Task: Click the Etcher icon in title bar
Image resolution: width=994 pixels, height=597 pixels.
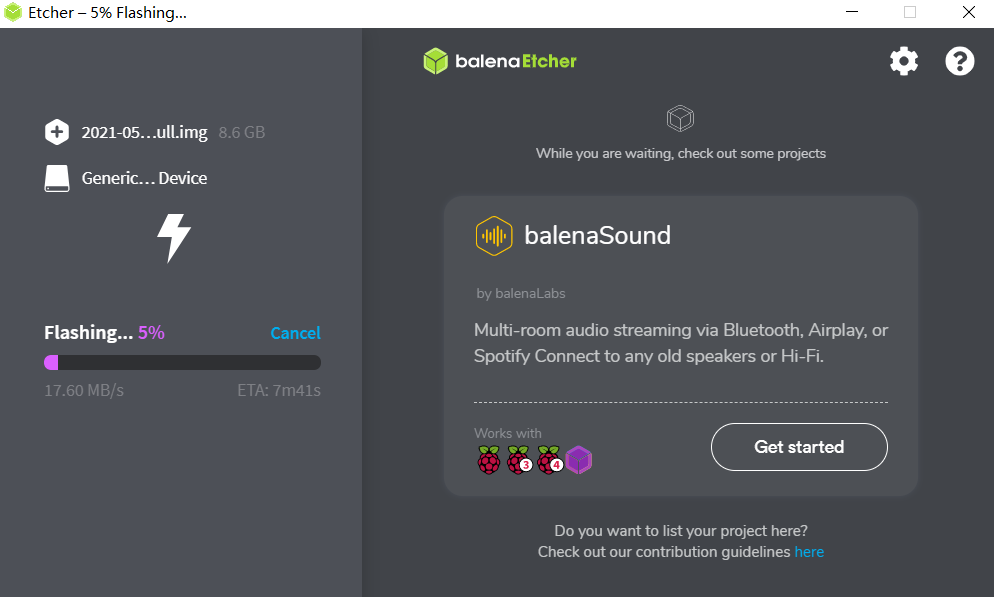Action: tap(13, 13)
